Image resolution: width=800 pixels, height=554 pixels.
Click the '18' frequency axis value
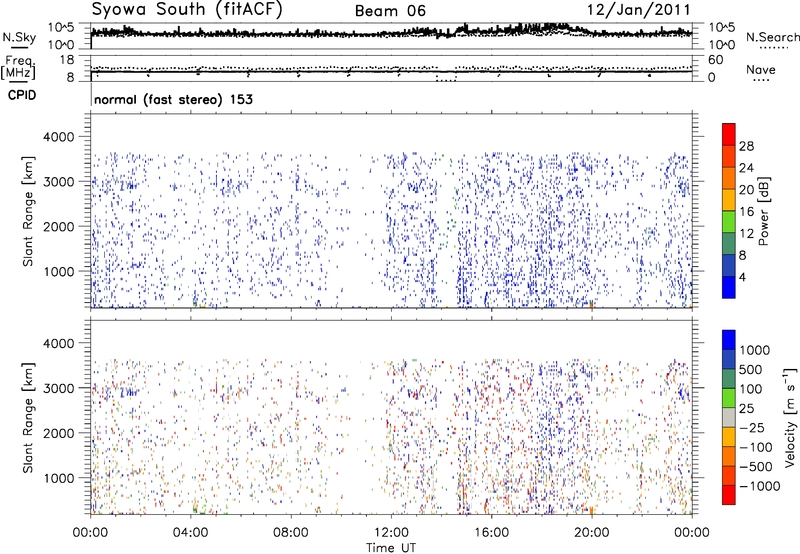67,60
